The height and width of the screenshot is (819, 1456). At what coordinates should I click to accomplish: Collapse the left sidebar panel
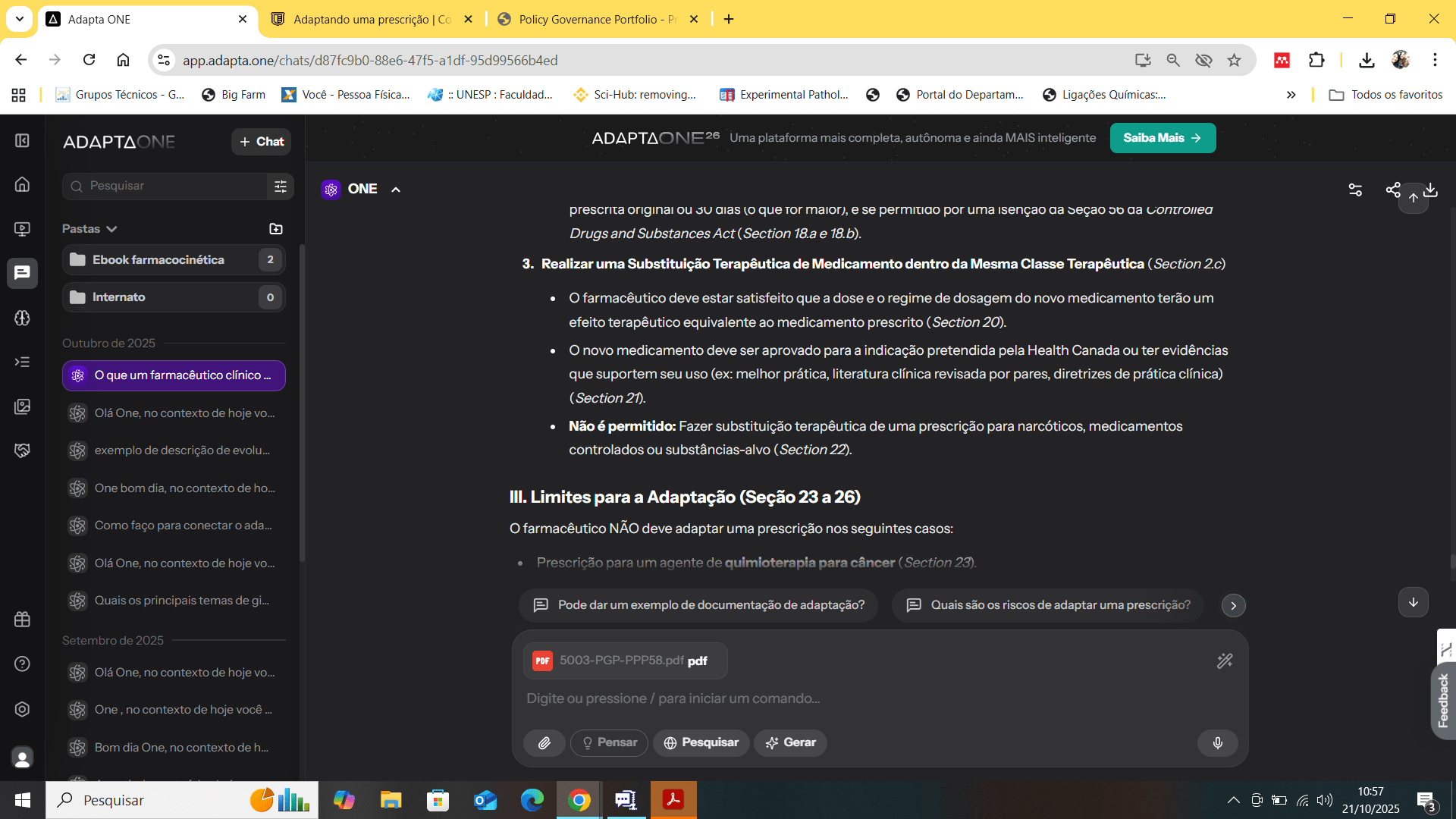tap(23, 141)
